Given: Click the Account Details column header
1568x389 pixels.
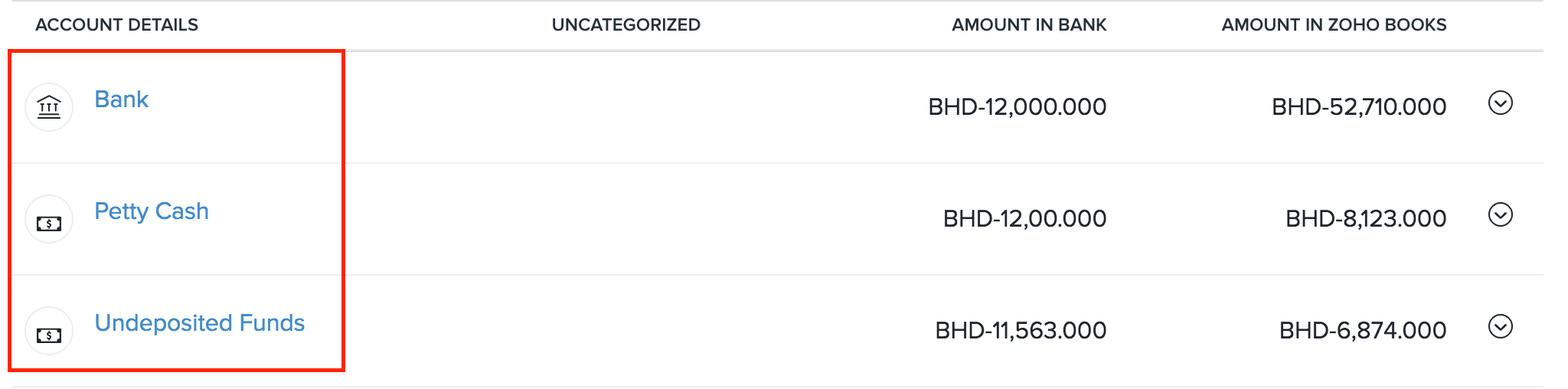Looking at the screenshot, I should pyautogui.click(x=116, y=25).
